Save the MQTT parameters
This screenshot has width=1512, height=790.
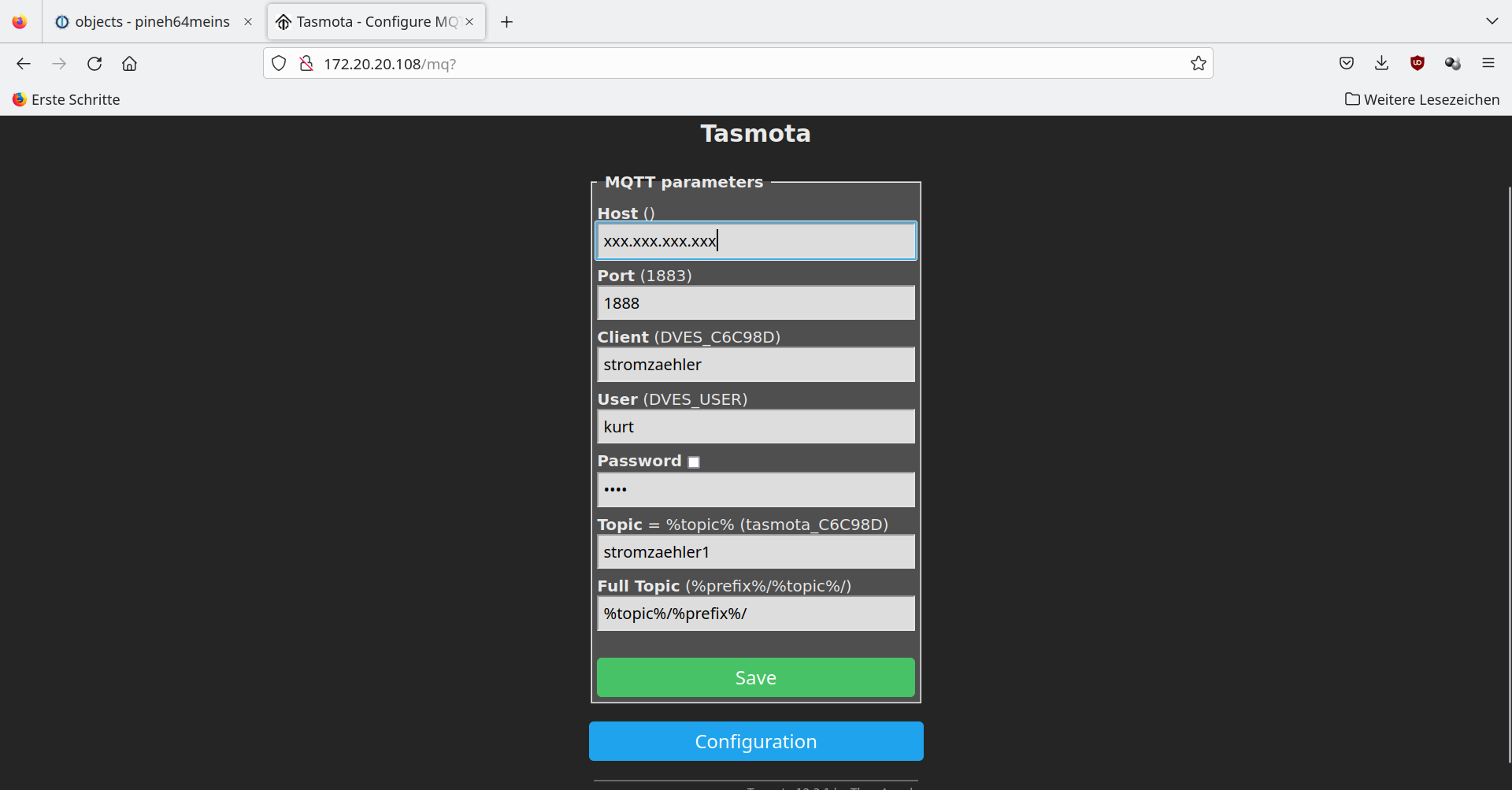[756, 677]
